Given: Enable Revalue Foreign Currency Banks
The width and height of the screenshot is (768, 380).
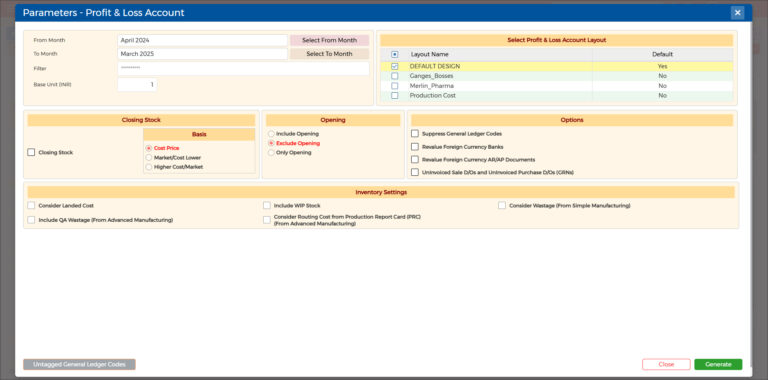Looking at the screenshot, I should click(x=415, y=146).
